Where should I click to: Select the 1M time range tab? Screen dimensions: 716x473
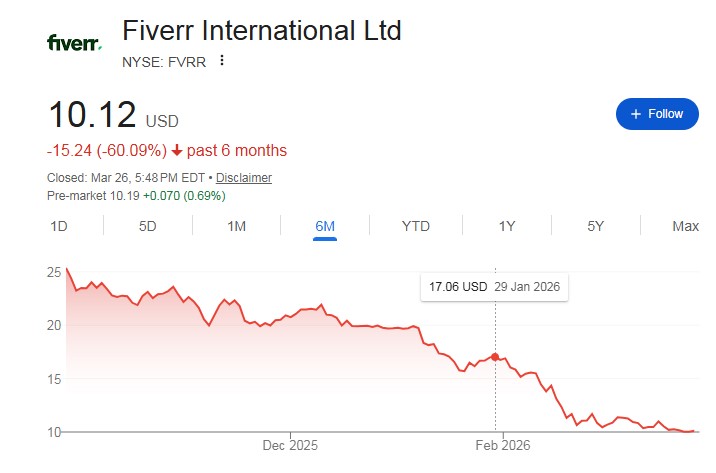[236, 226]
